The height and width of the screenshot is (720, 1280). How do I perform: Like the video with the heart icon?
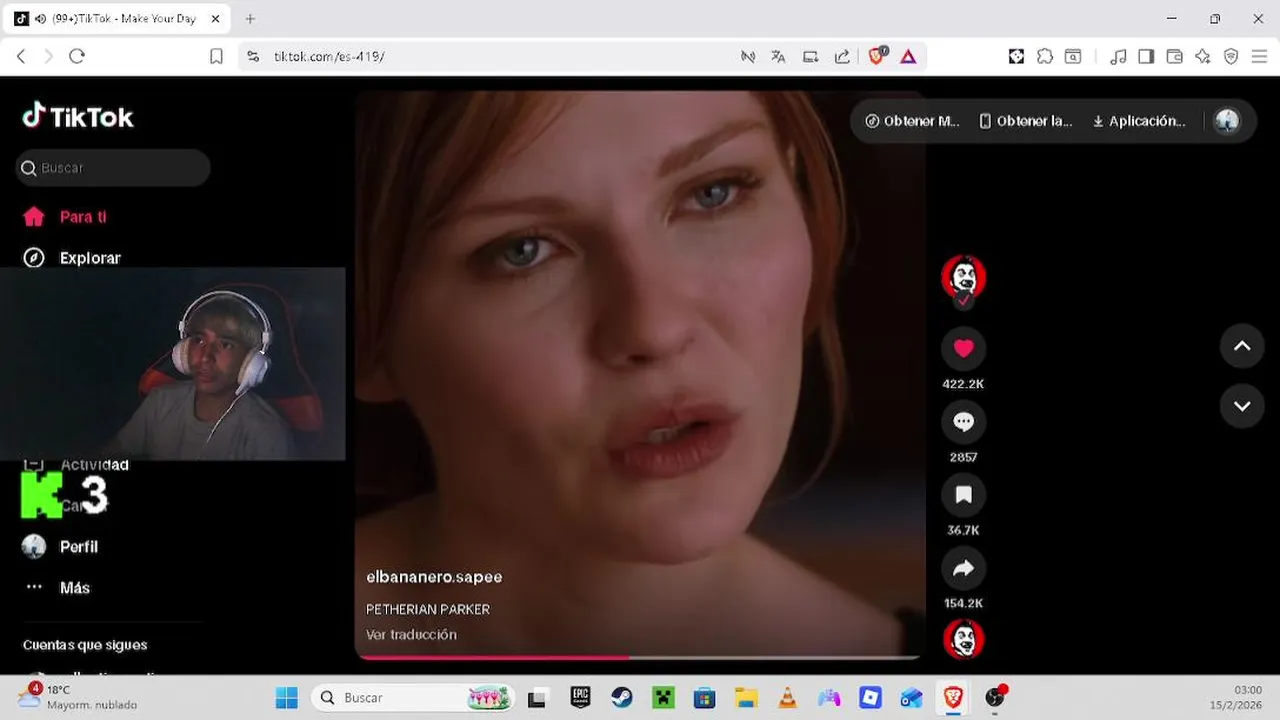pyautogui.click(x=963, y=348)
